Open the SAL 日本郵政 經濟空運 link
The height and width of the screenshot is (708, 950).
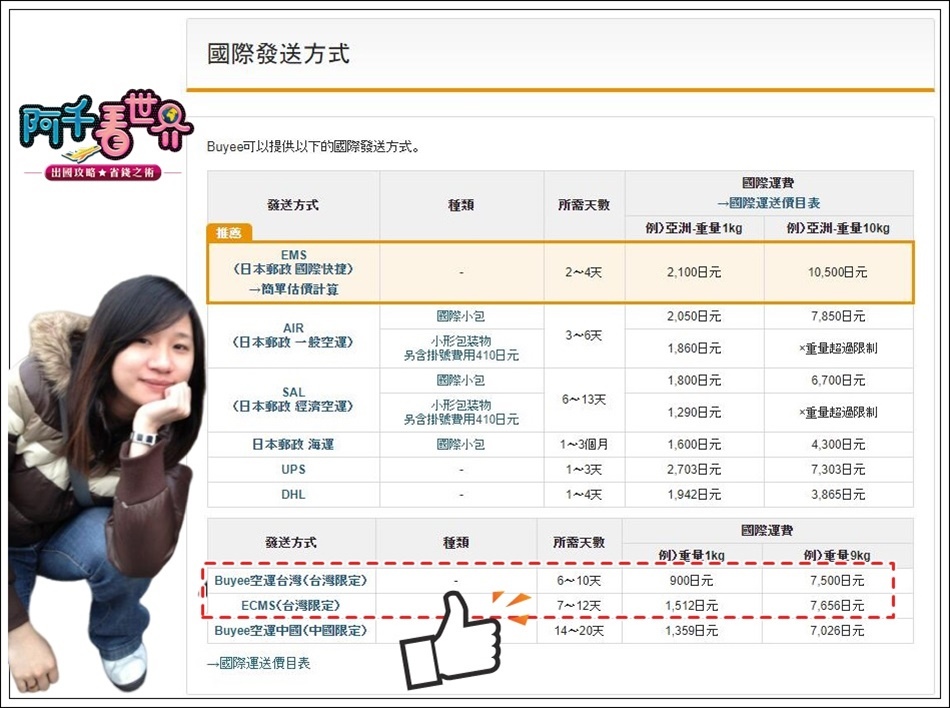tap(293, 399)
